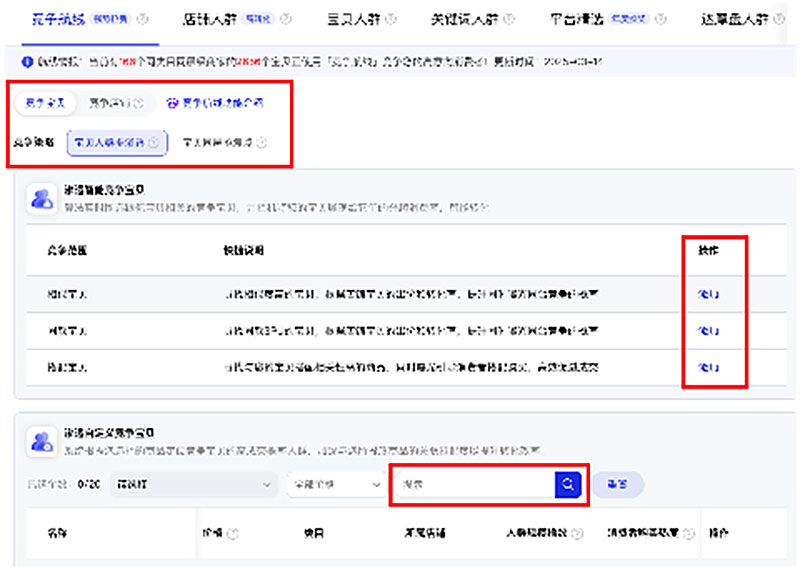Click help icon beside 店铺人群 tab
The width and height of the screenshot is (800, 570).
(286, 19)
